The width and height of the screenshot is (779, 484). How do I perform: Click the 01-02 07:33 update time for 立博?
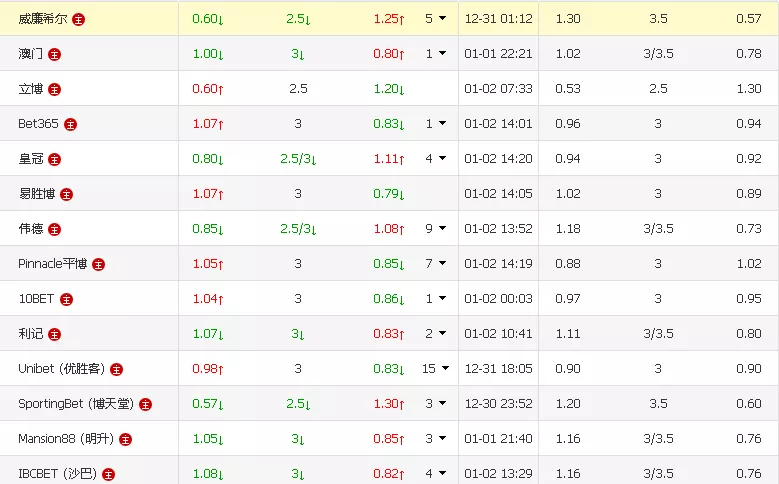tap(498, 89)
